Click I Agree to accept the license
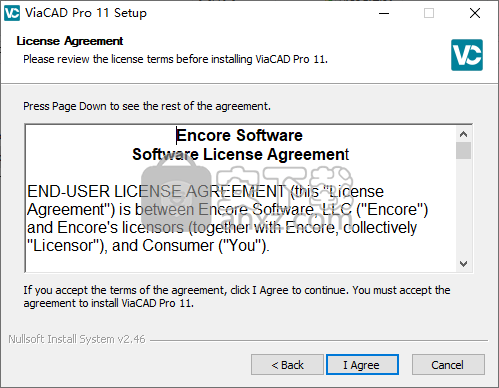Screen dimensions: 499x388 pyautogui.click(x=362, y=365)
